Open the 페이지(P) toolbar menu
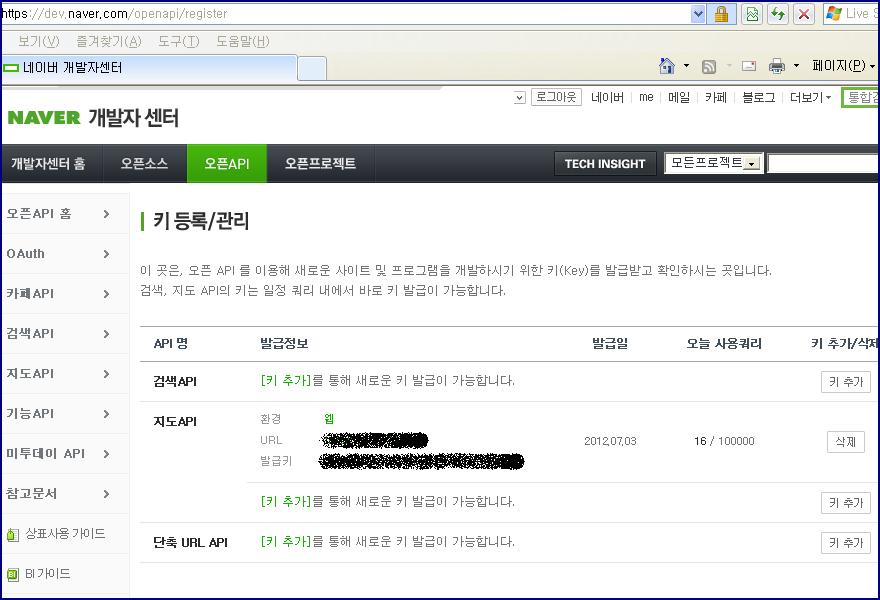This screenshot has height=600, width=880. tap(842, 66)
